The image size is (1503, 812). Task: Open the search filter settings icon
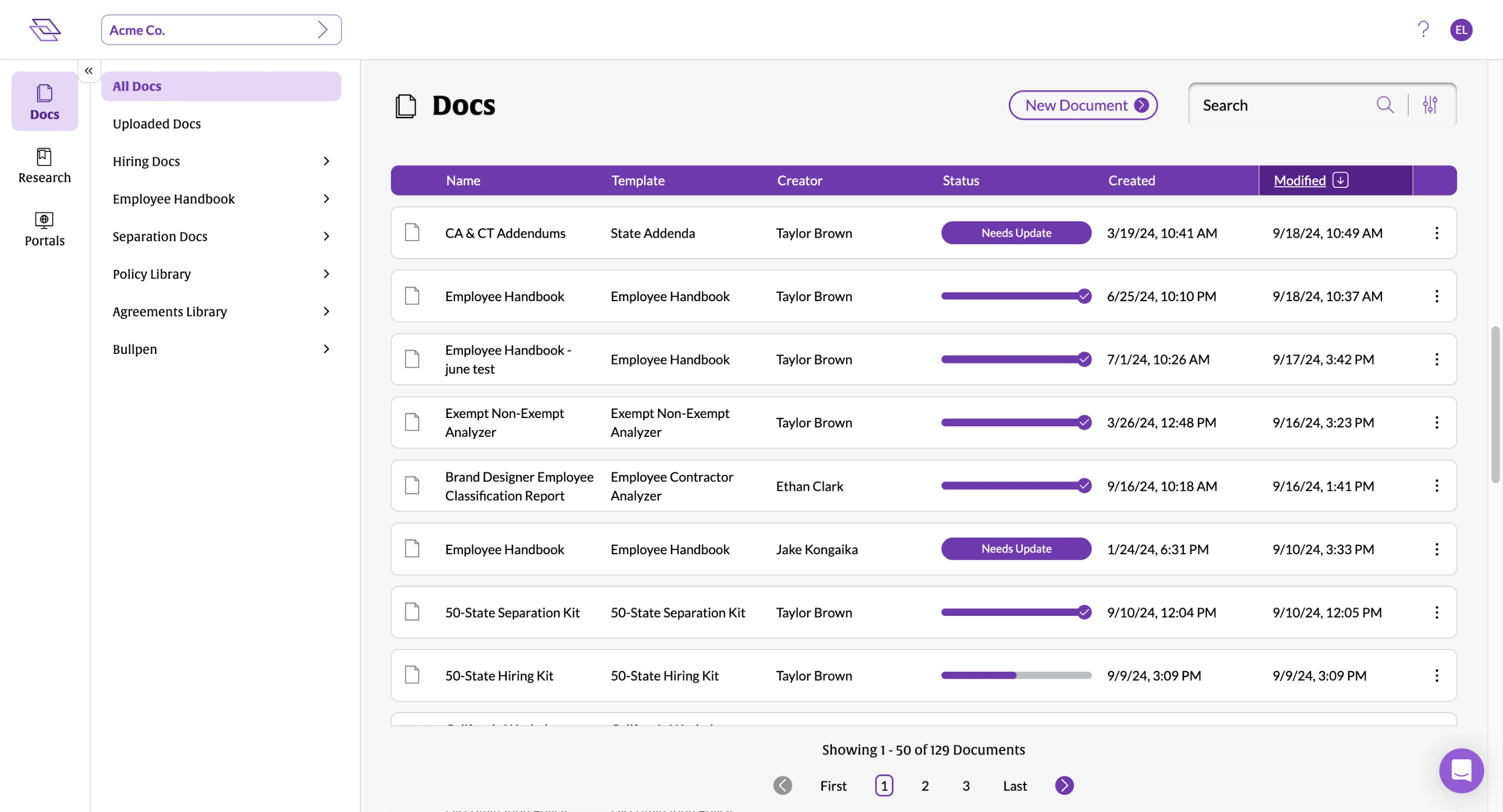(1430, 105)
